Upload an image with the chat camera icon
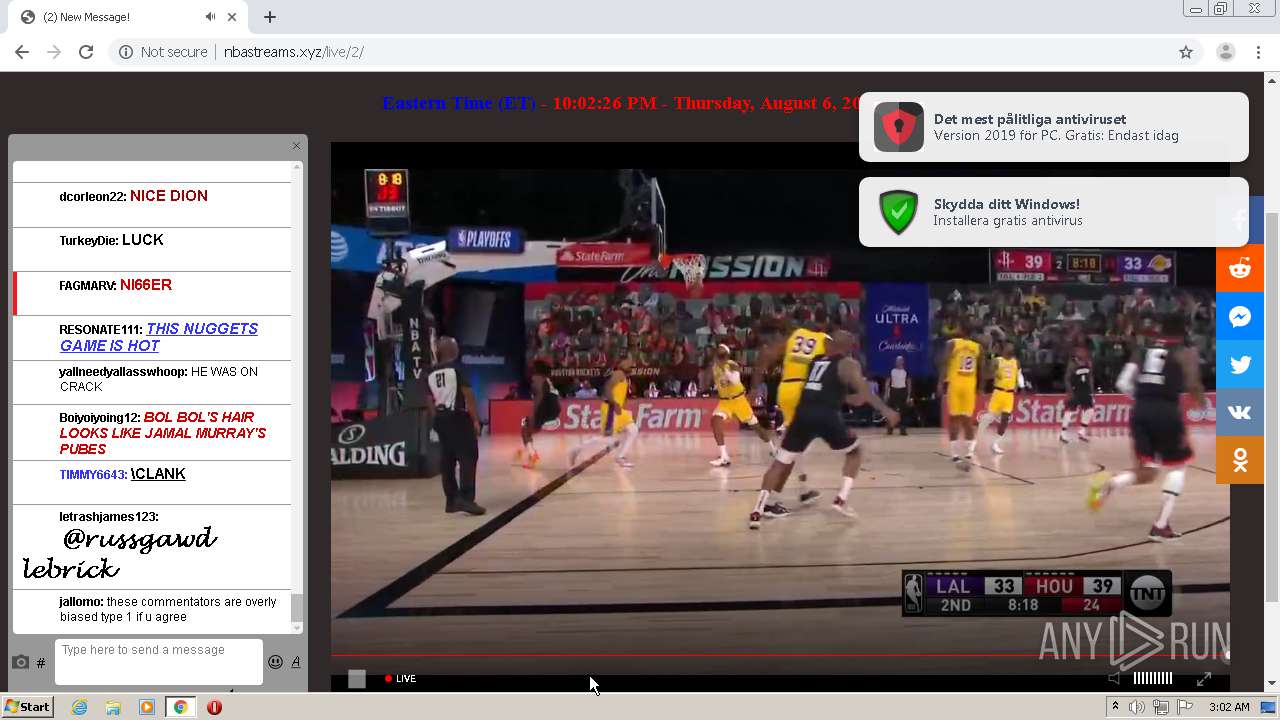Viewport: 1280px width, 720px height. (x=20, y=662)
